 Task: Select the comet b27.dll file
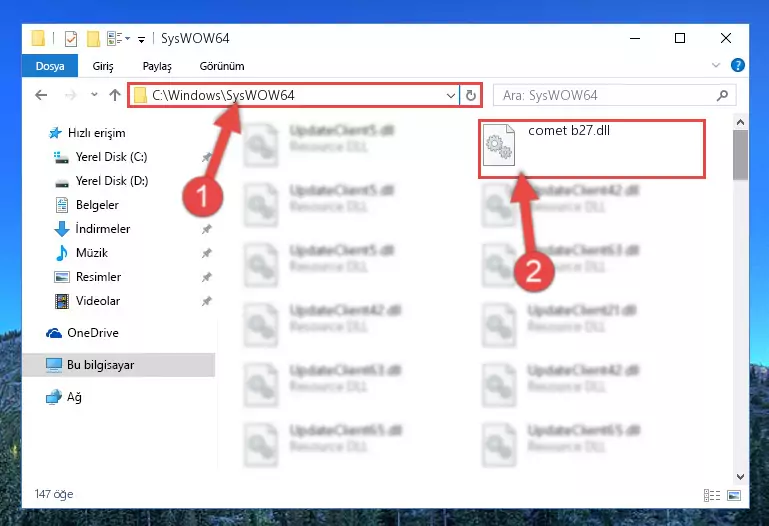click(x=592, y=149)
